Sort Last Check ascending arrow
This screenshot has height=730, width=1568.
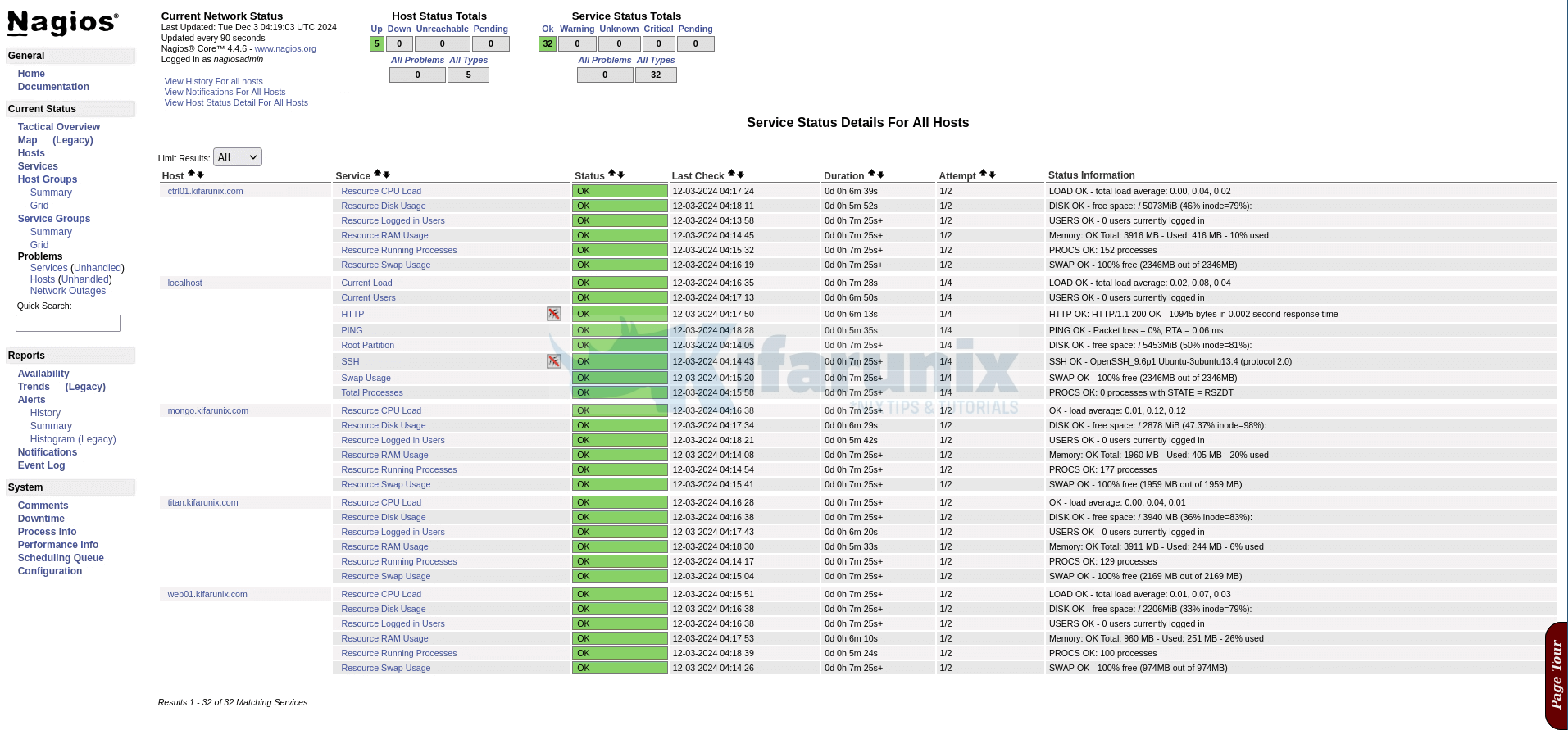tap(732, 174)
